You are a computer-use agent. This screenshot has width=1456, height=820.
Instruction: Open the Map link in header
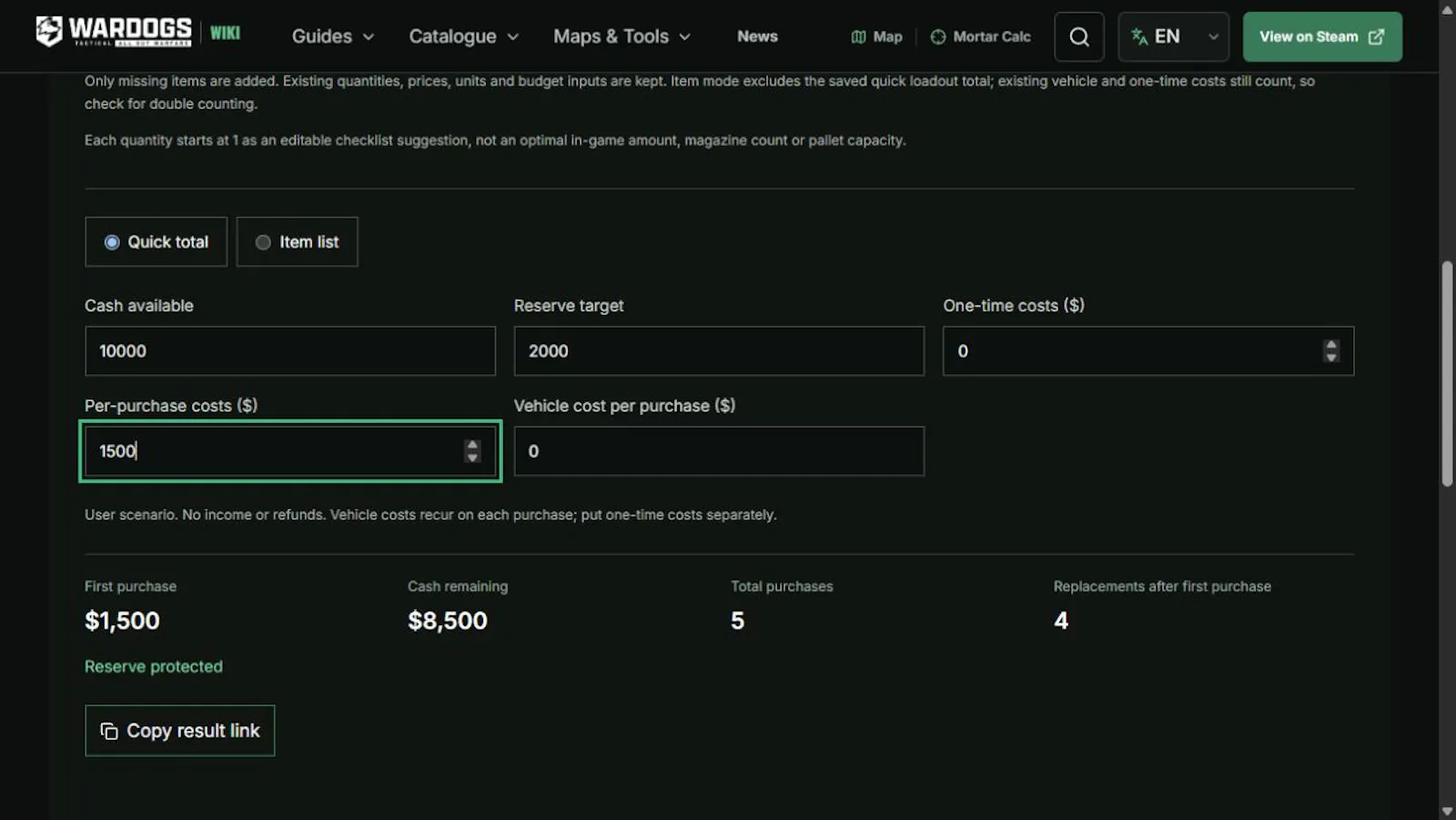(876, 37)
